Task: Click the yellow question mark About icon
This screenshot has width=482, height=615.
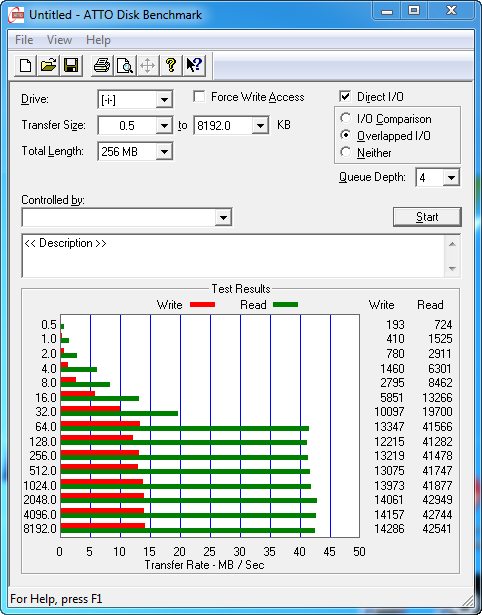Action: point(171,65)
